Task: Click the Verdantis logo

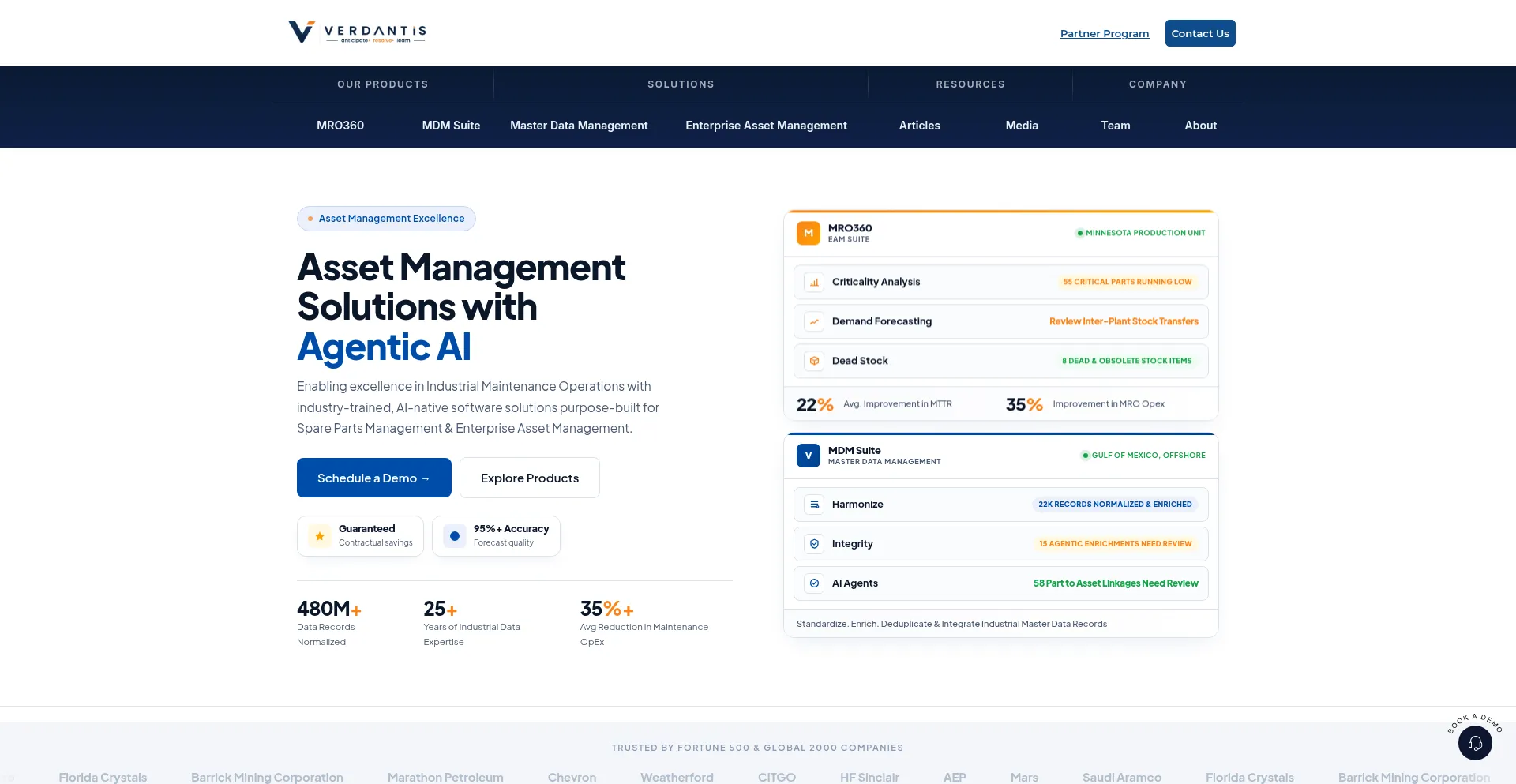Action: click(357, 32)
